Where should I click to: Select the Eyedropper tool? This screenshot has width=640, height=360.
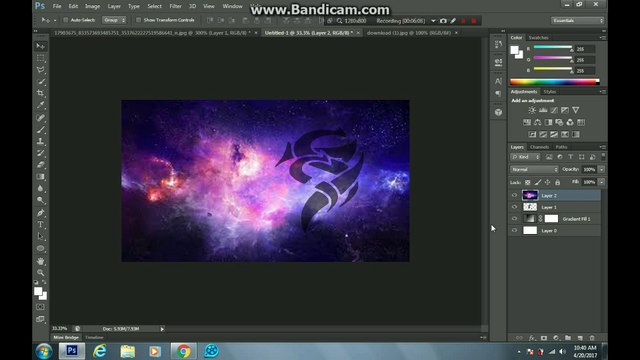point(41,105)
